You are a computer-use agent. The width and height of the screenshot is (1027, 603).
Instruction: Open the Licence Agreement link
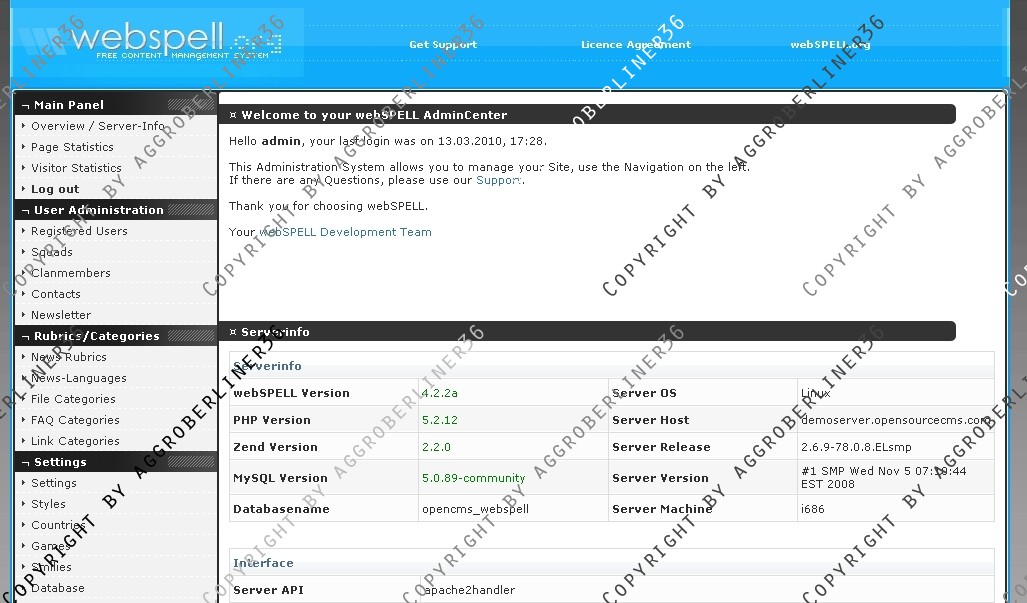[636, 45]
